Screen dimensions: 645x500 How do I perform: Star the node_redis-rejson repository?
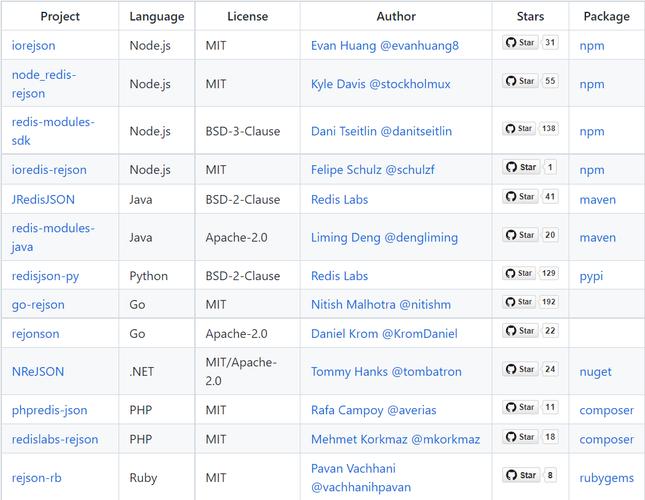pyautogui.click(x=520, y=81)
